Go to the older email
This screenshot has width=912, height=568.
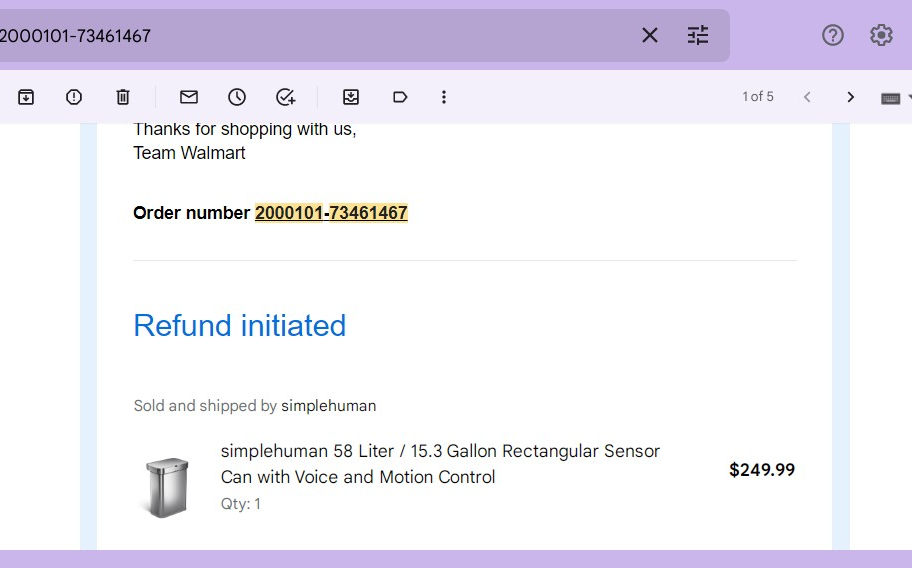coord(850,97)
